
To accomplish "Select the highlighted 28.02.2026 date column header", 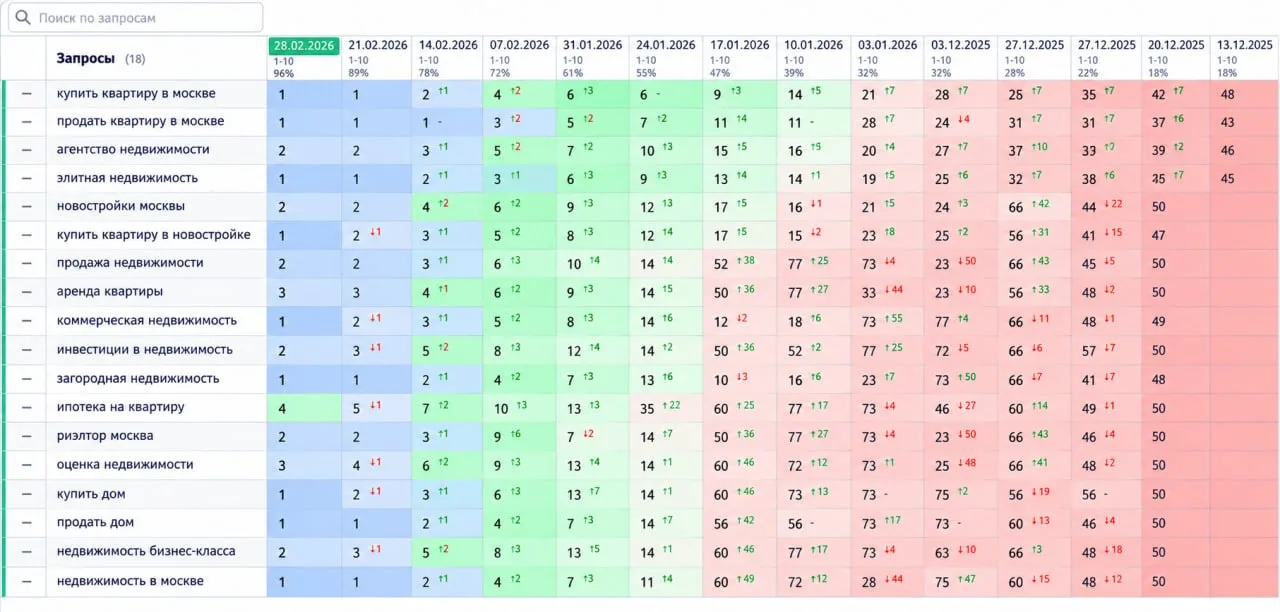I will click(x=304, y=58).
